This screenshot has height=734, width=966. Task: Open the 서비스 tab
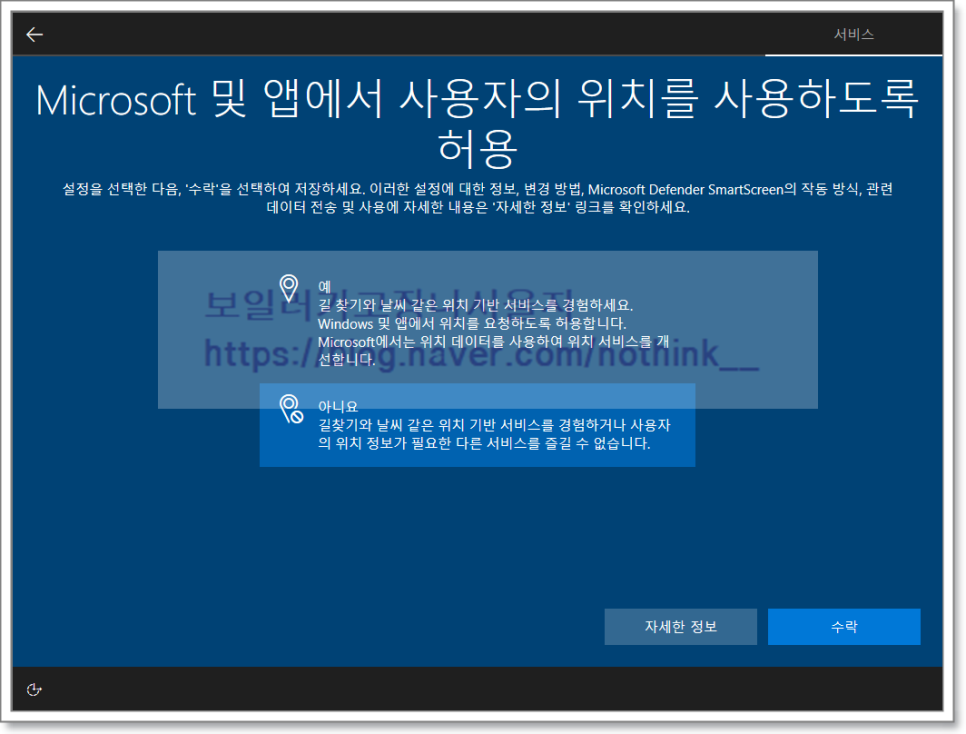pos(854,35)
